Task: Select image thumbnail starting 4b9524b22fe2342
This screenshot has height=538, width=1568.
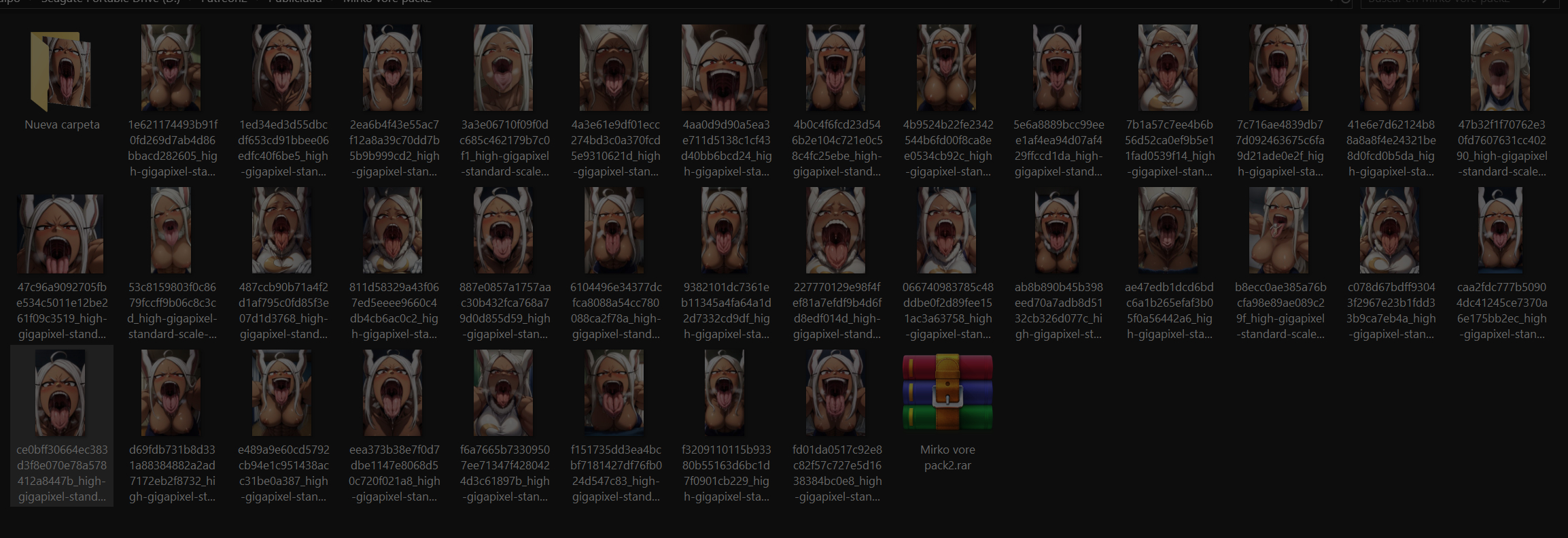Action: [x=946, y=67]
